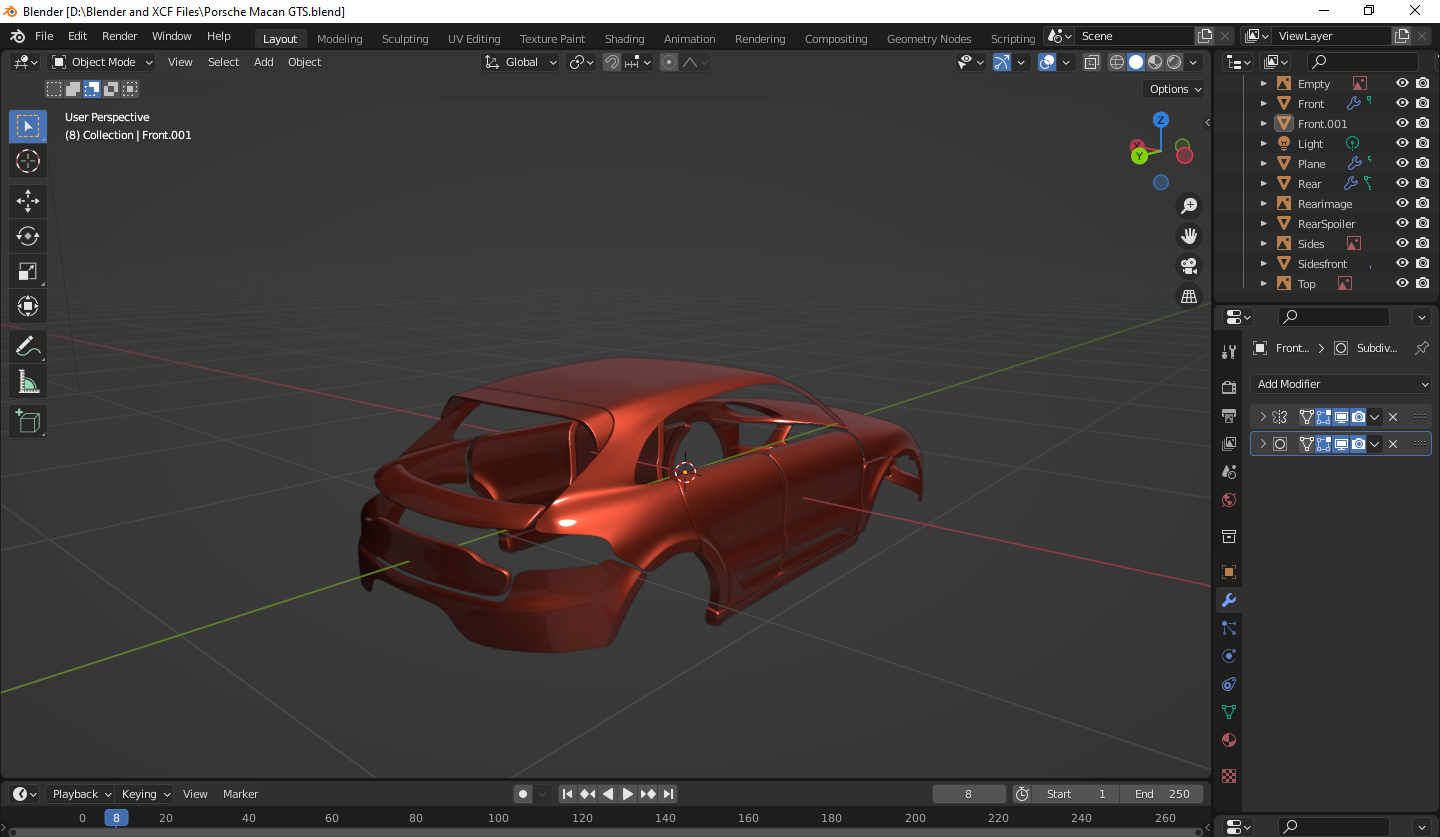Switch viewport shading to Material Preview

coord(1155,62)
